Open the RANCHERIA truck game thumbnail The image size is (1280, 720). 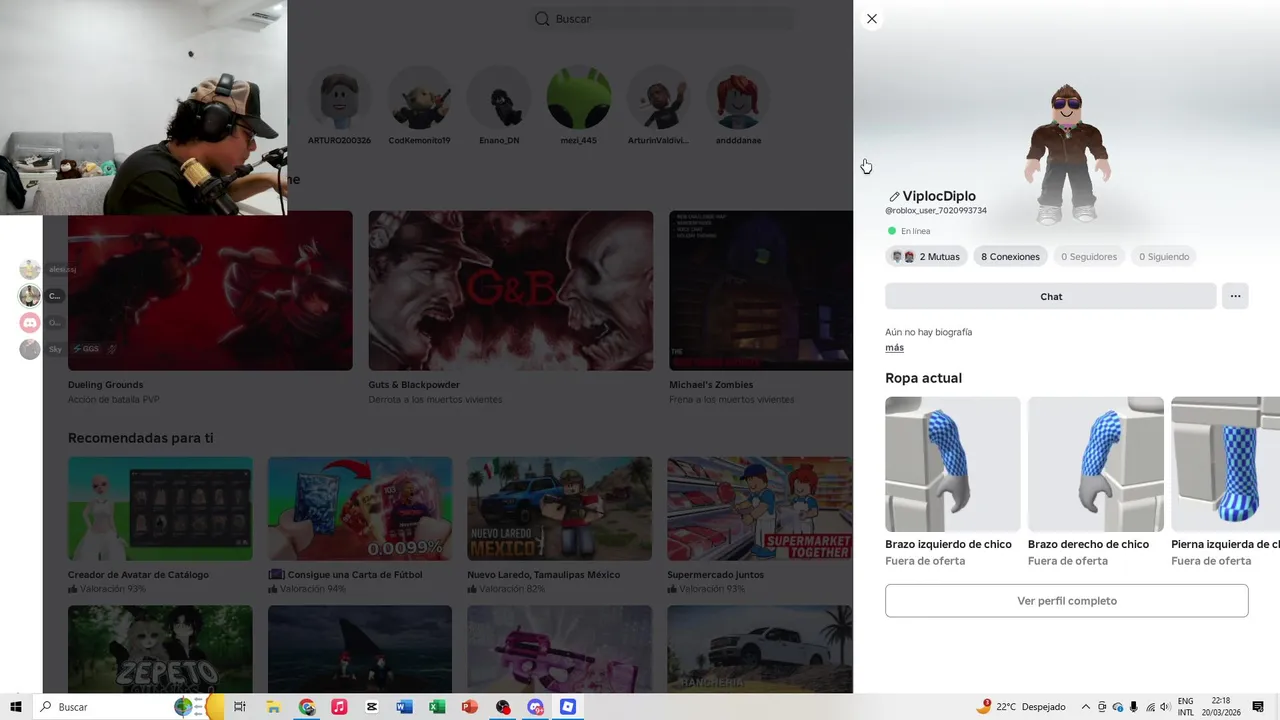[x=760, y=649]
